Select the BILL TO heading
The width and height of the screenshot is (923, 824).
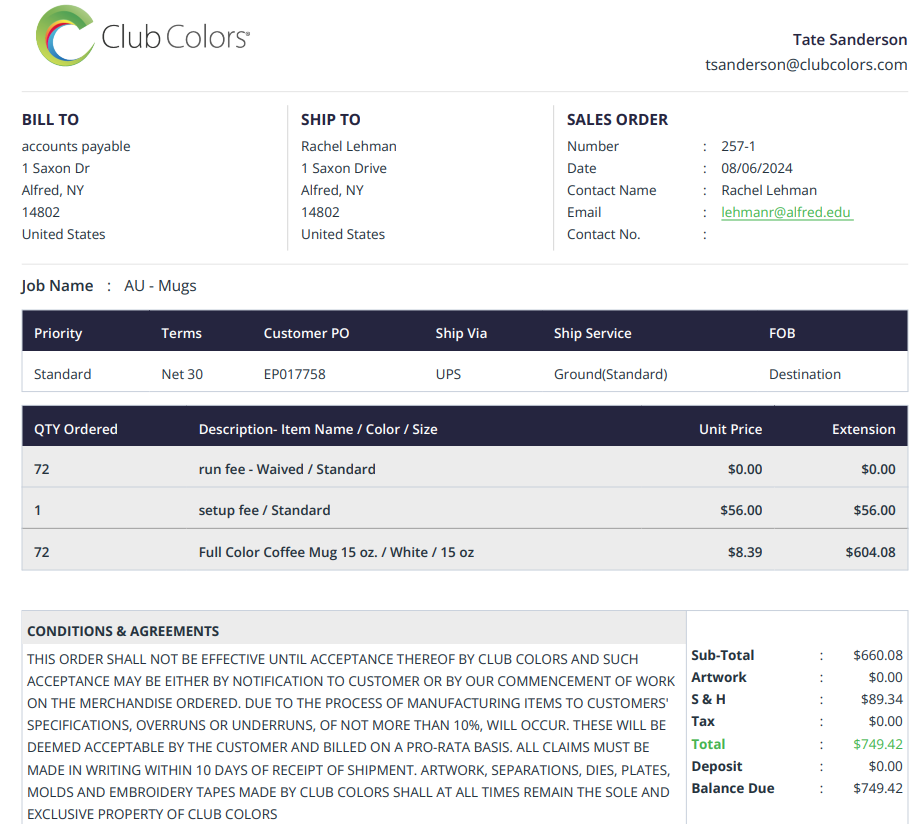click(x=50, y=119)
